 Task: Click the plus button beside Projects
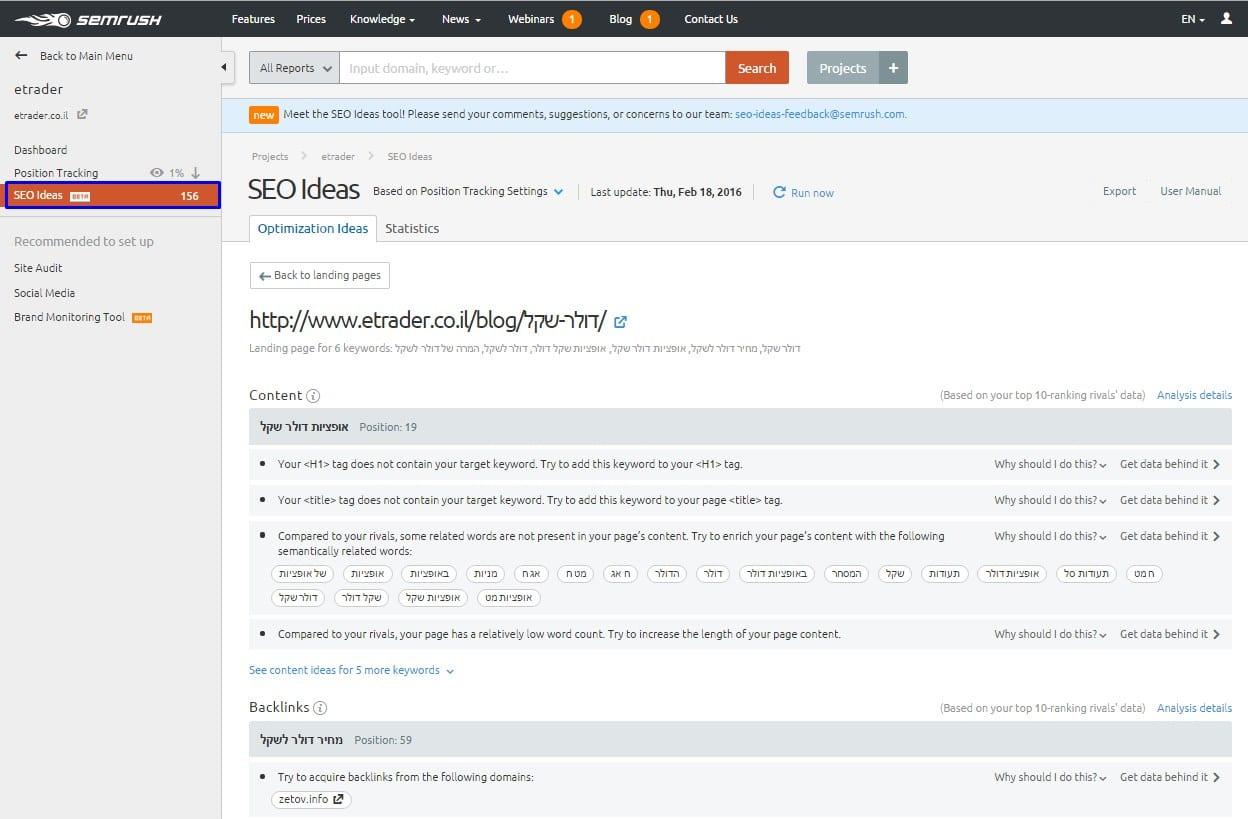coord(893,68)
